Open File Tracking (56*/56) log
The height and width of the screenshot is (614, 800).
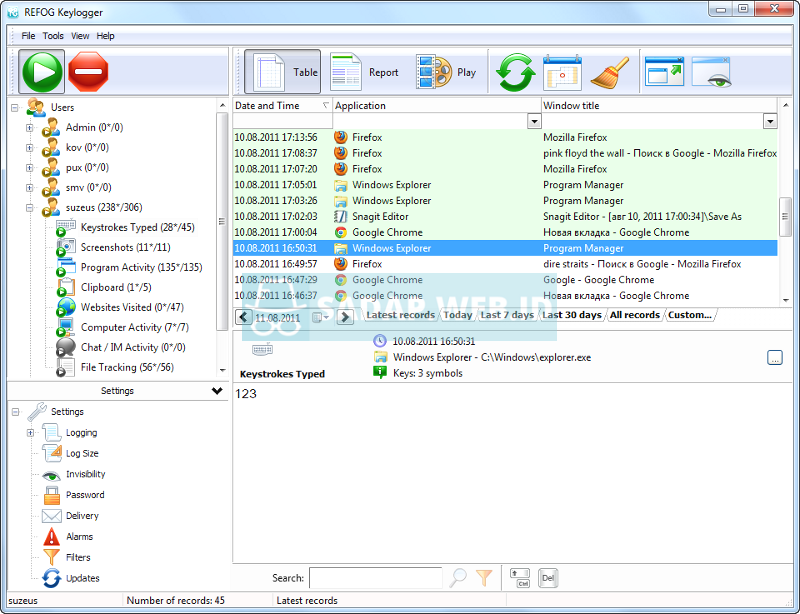click(x=127, y=367)
